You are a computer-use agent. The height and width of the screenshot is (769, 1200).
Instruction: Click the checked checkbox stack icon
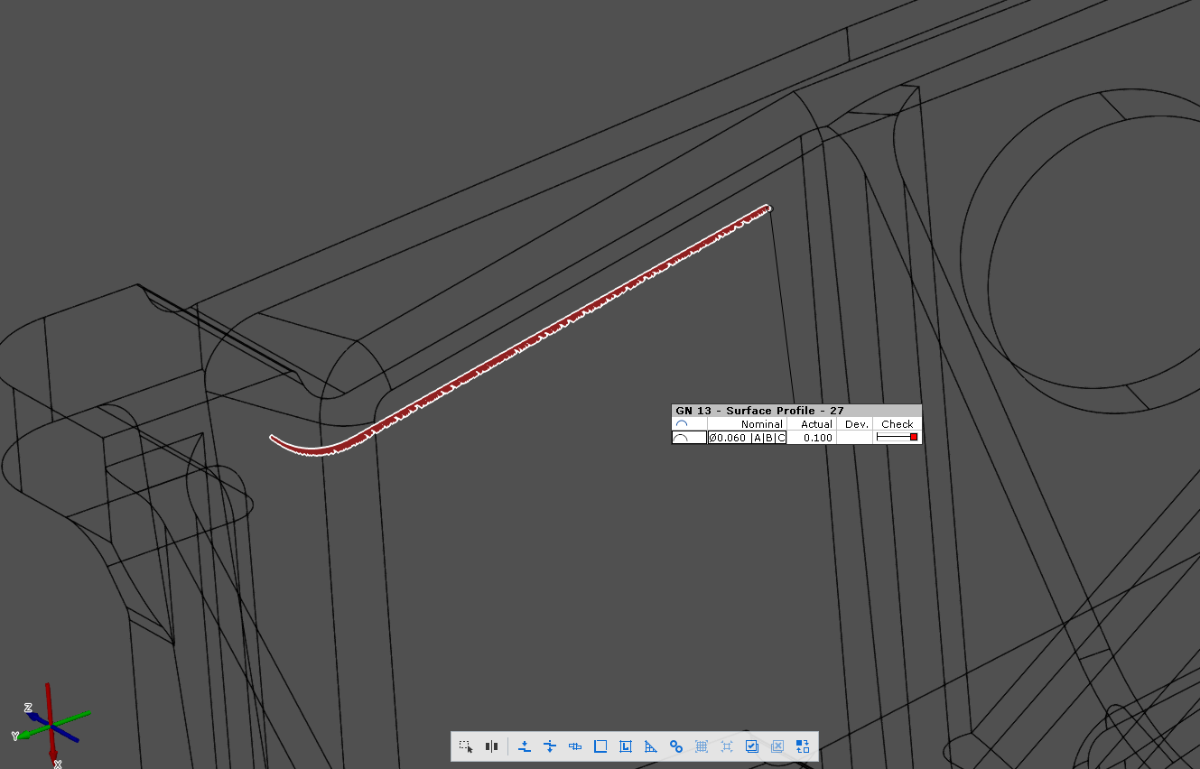pyautogui.click(x=752, y=746)
